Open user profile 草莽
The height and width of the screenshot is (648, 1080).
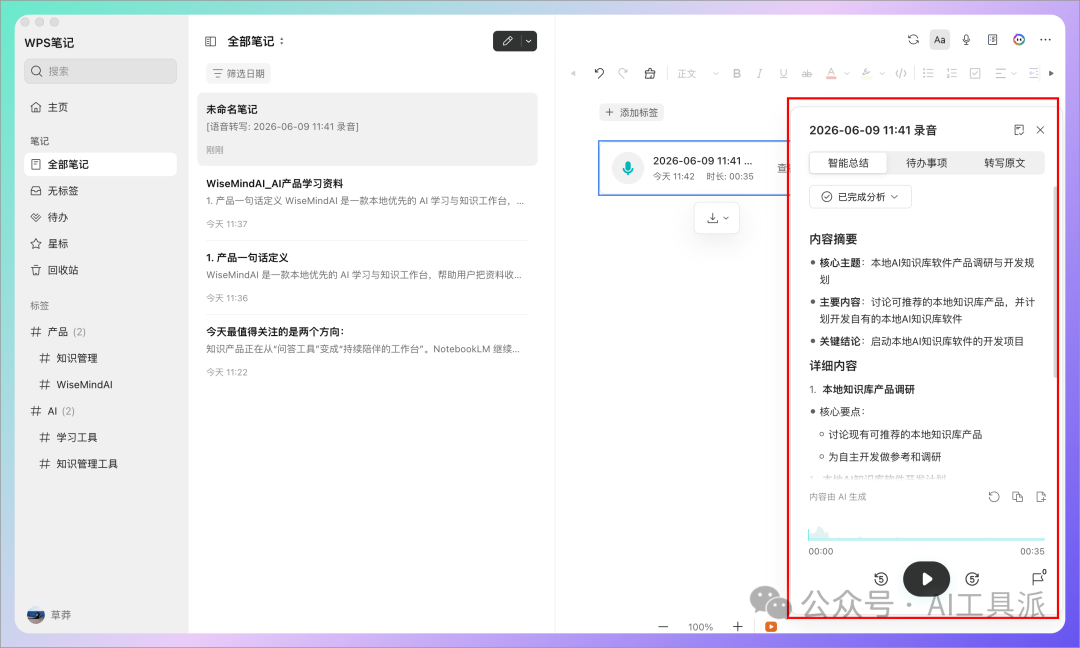click(50, 615)
